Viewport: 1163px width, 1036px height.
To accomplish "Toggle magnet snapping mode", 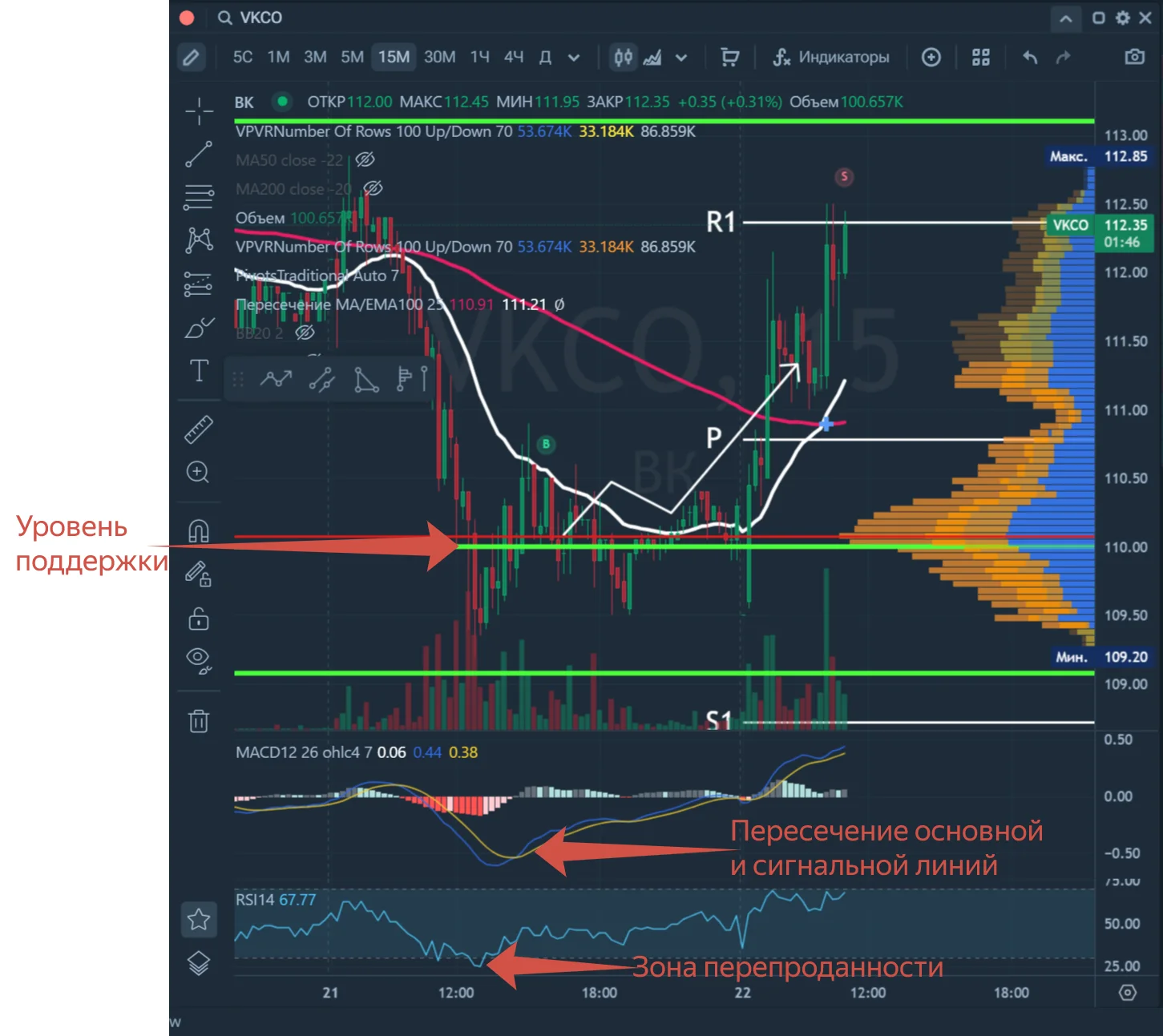I will click(198, 530).
